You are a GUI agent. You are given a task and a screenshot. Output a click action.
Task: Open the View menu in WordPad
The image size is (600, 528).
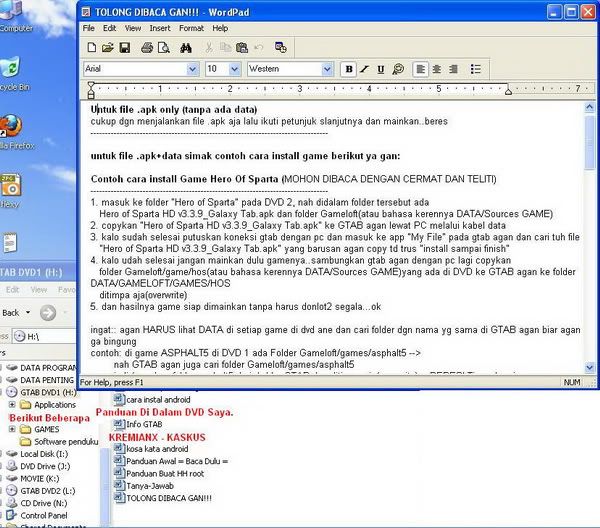pyautogui.click(x=133, y=28)
